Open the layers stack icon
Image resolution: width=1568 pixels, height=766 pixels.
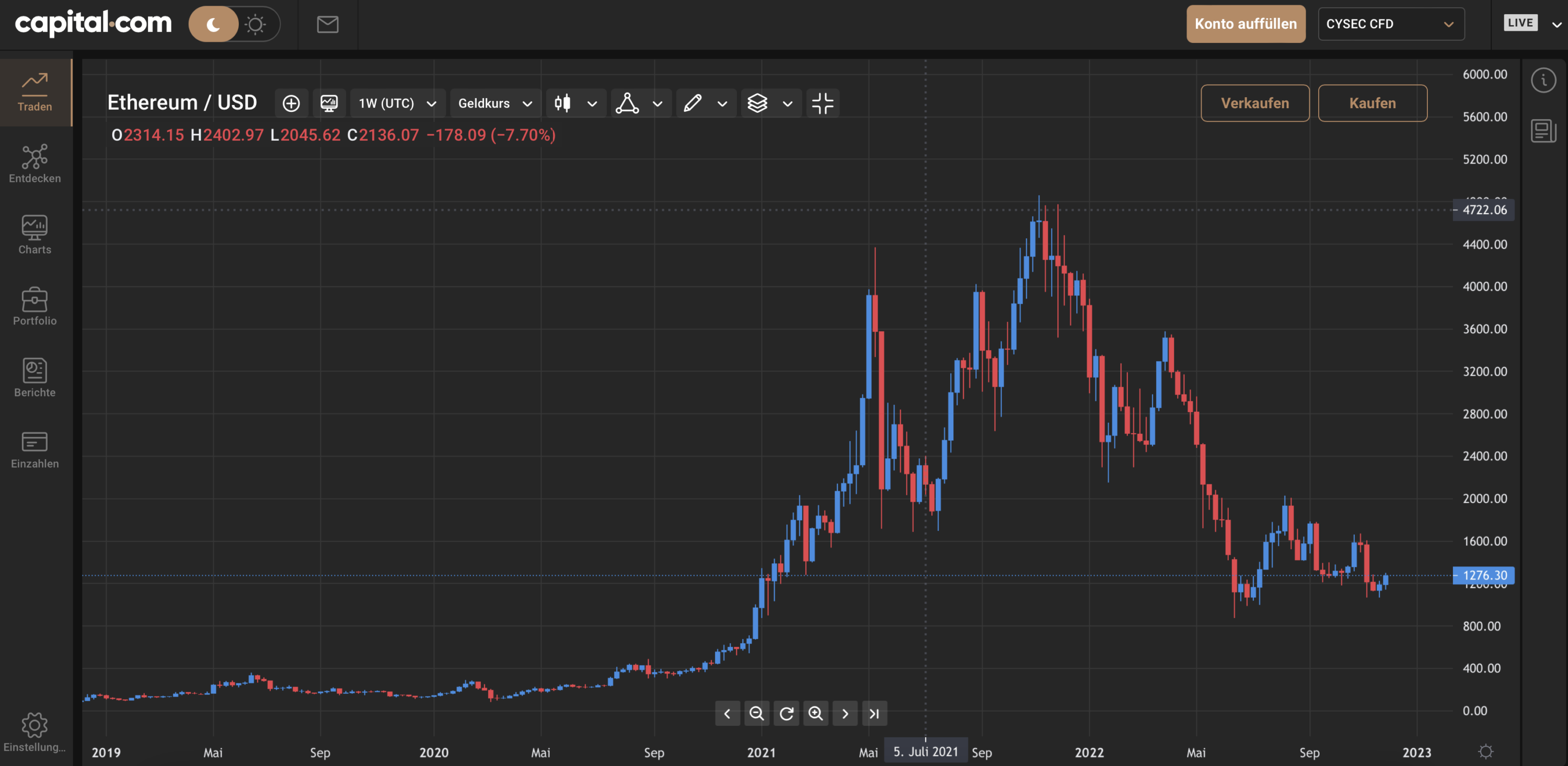757,103
